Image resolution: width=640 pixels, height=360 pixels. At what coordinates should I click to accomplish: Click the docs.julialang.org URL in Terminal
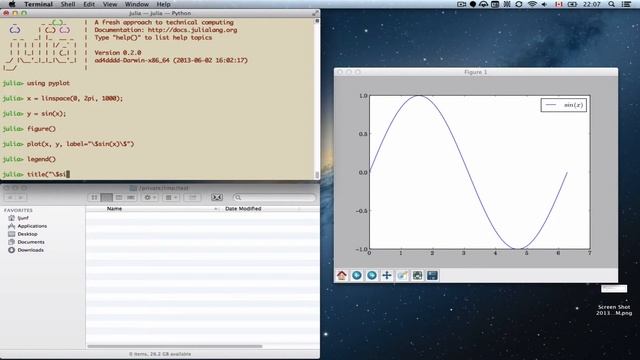click(x=192, y=30)
